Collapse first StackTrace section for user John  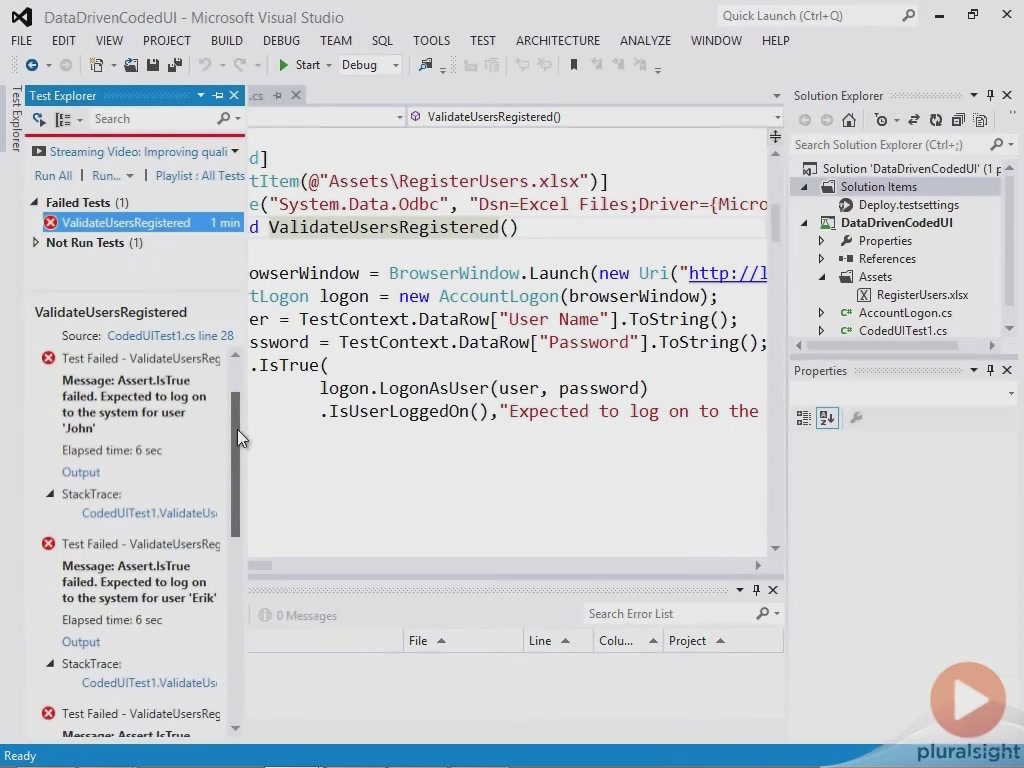(x=50, y=494)
